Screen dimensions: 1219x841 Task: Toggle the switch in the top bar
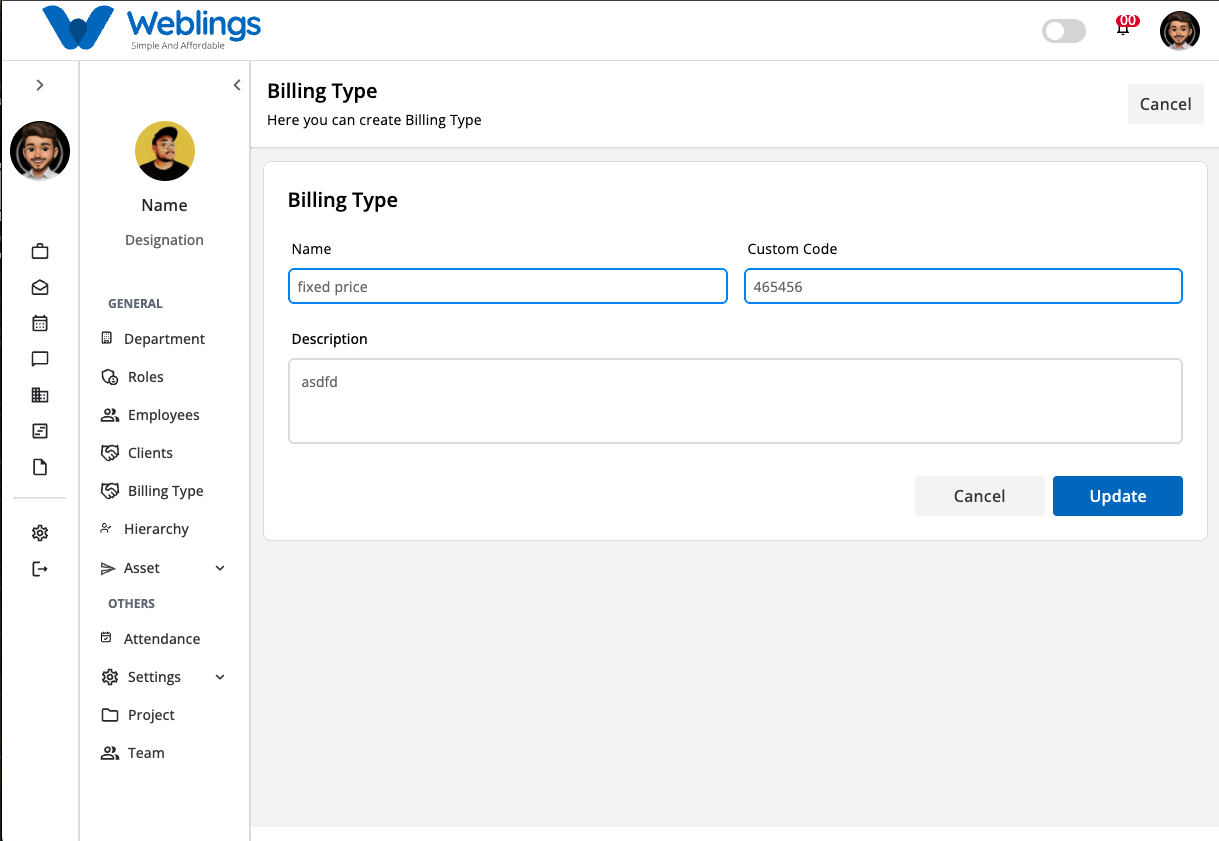point(1064,31)
